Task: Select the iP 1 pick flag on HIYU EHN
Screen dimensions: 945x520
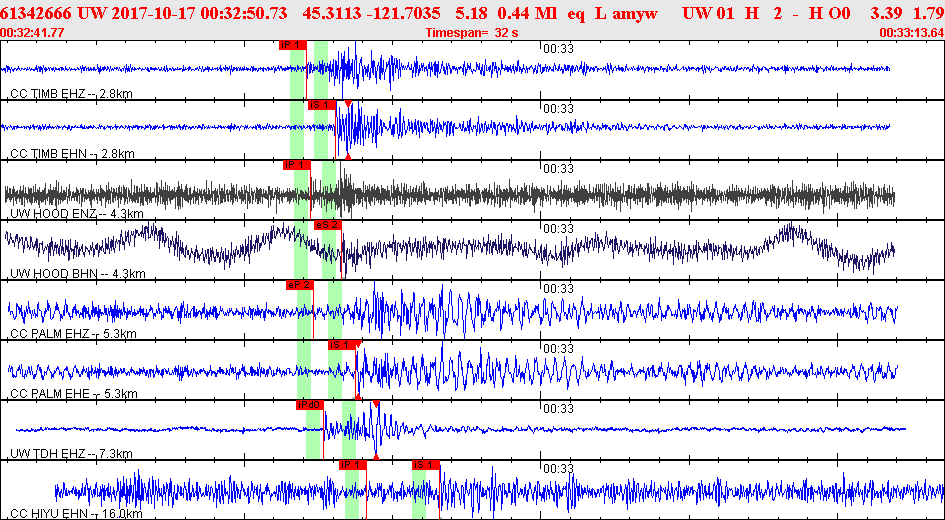Action: 353,465
